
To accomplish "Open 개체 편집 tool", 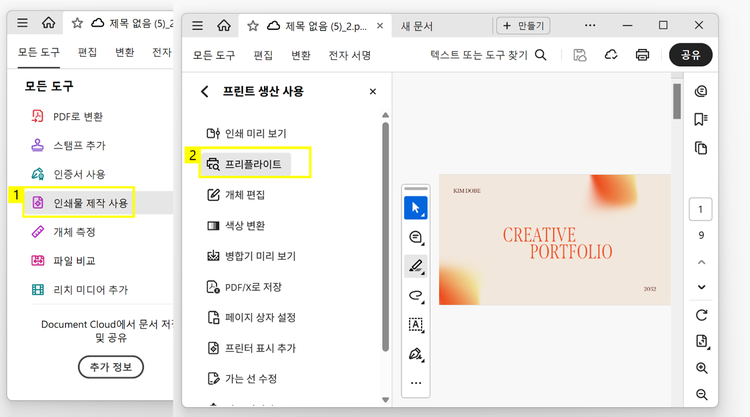I will (236, 195).
